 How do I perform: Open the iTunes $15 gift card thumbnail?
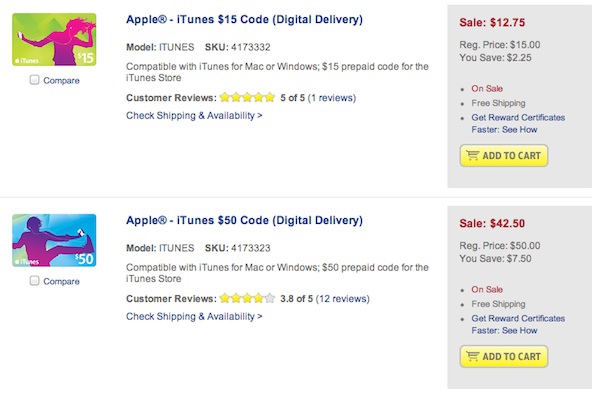click(54, 39)
